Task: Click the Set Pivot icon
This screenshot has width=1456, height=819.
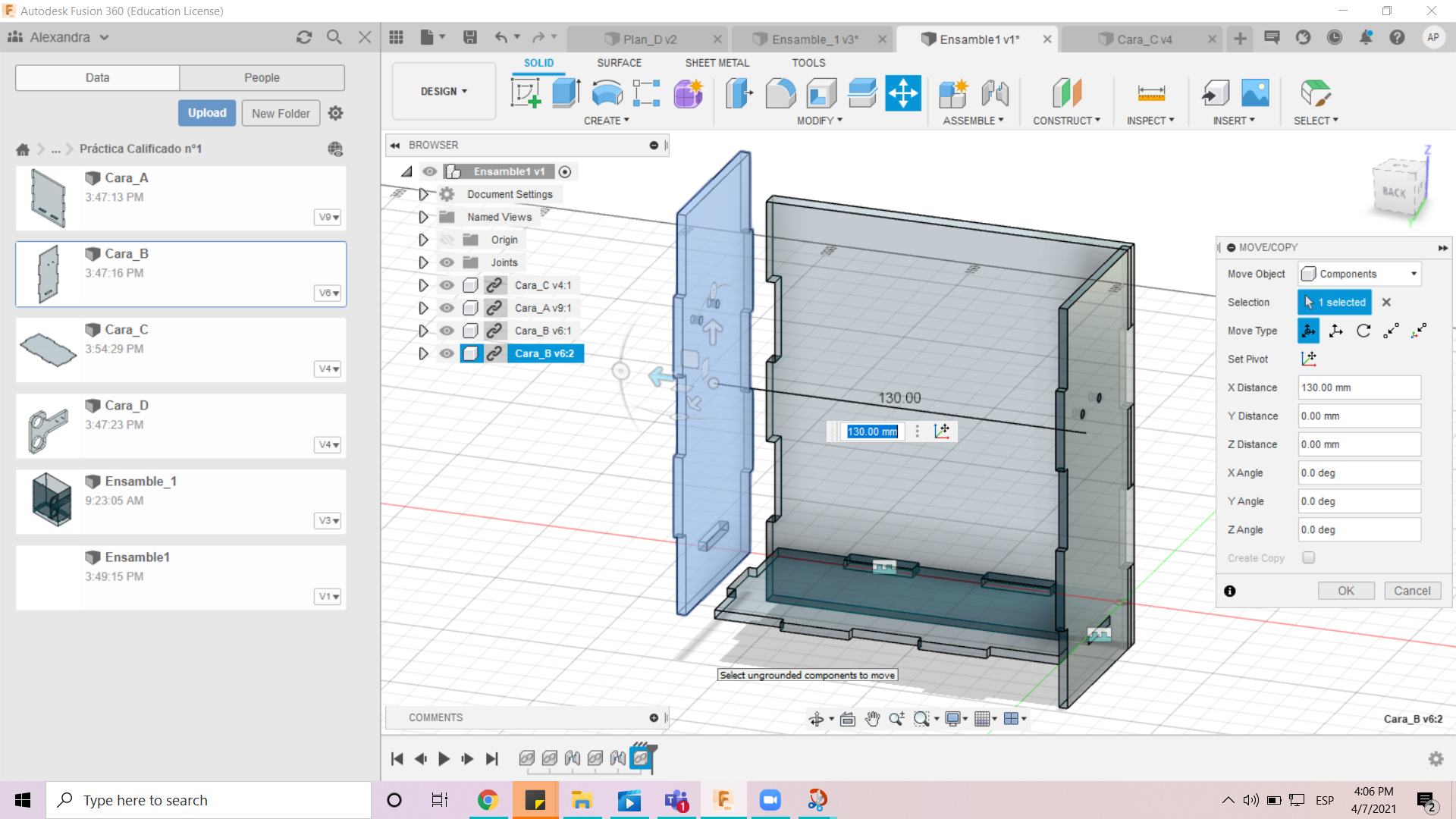Action: pos(1308,359)
